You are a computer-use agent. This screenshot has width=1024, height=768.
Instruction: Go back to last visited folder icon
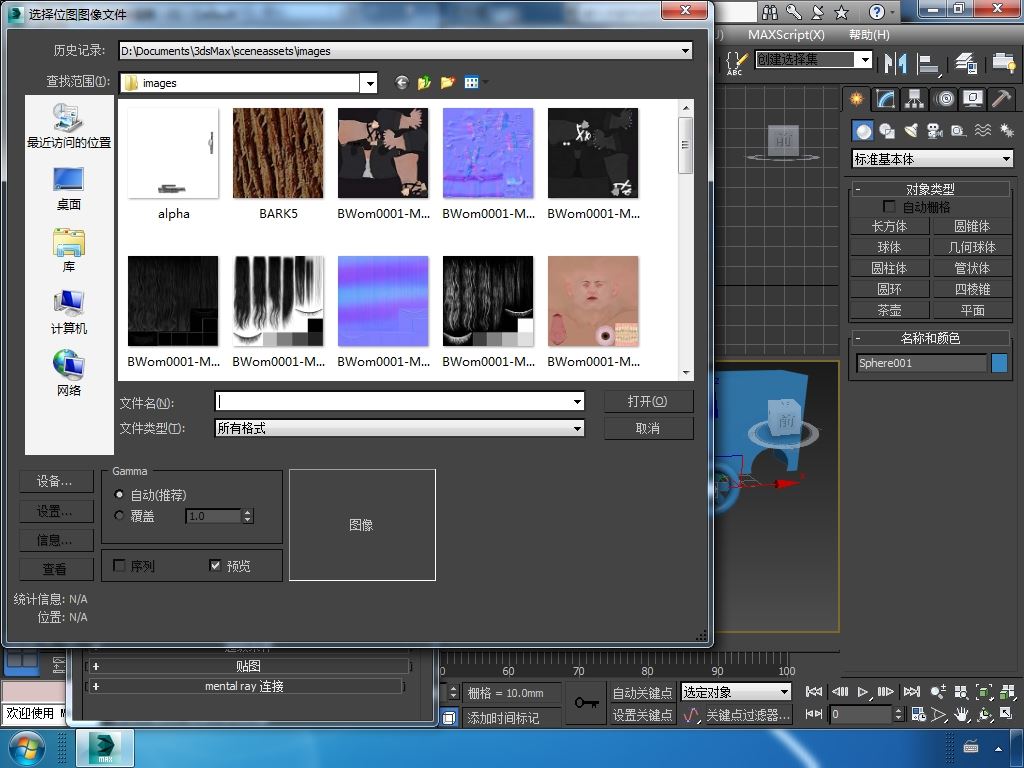(x=402, y=82)
